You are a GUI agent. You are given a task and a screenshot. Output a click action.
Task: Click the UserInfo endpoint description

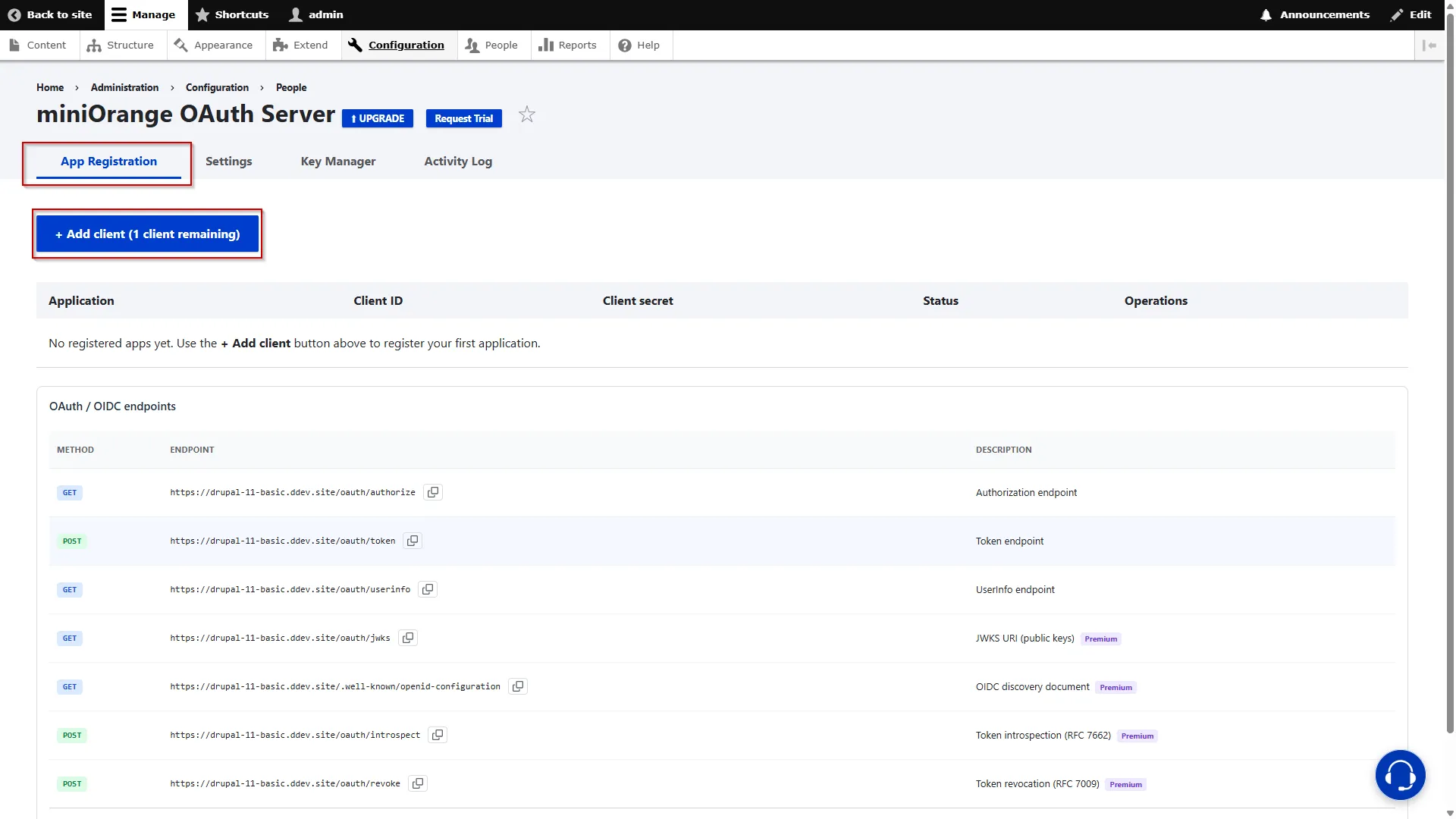tap(1015, 589)
